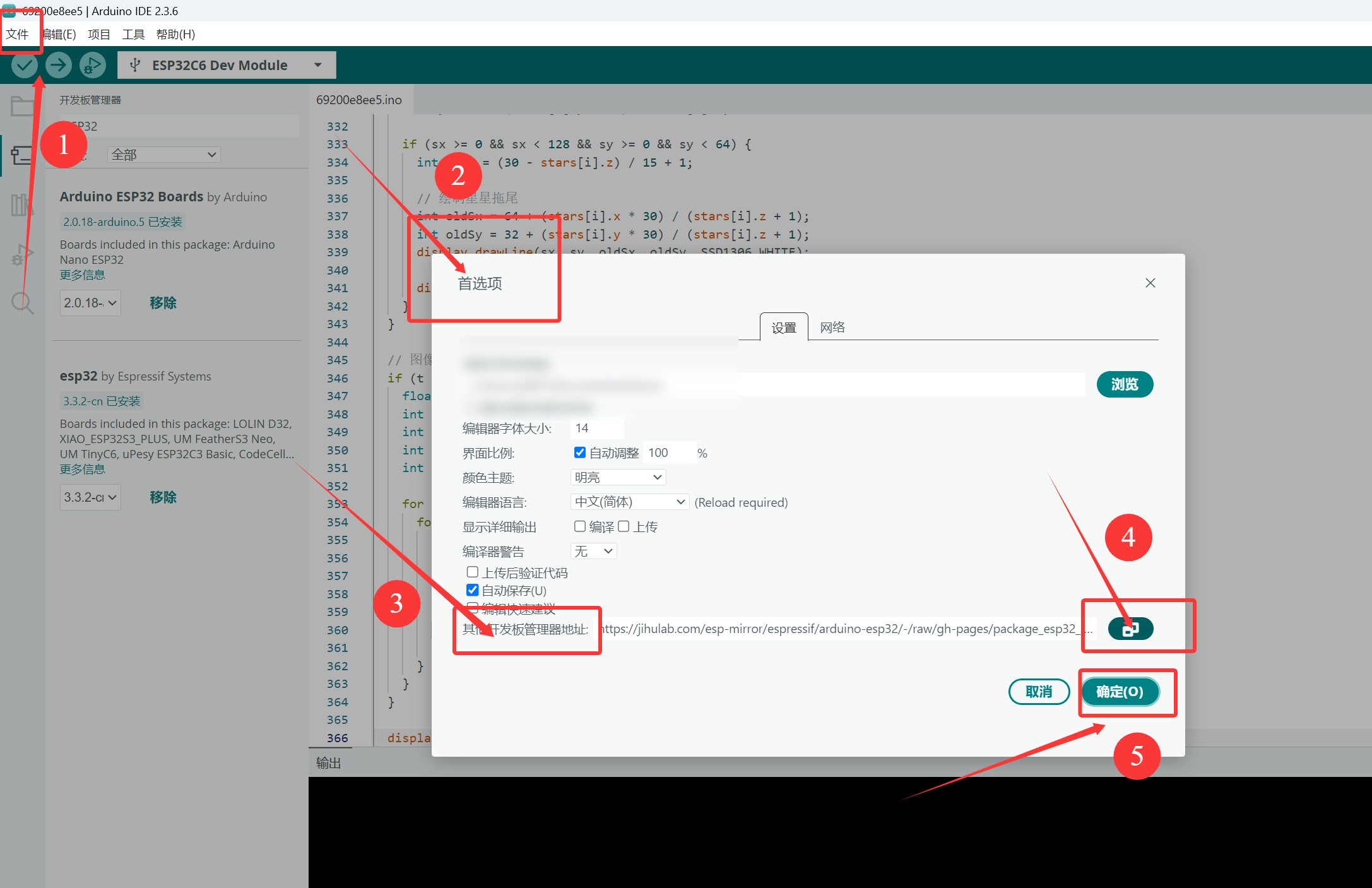The image size is (1372, 888).
Task: Toggle the auto-adjust interface scale checkbox
Action: [579, 453]
